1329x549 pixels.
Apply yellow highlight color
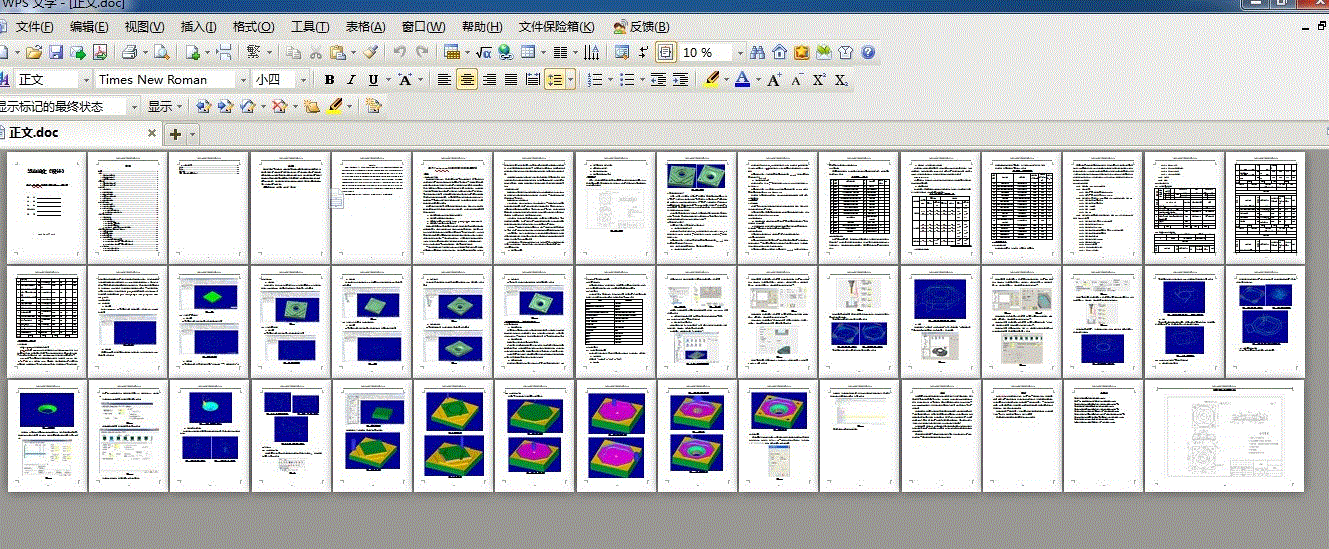712,79
